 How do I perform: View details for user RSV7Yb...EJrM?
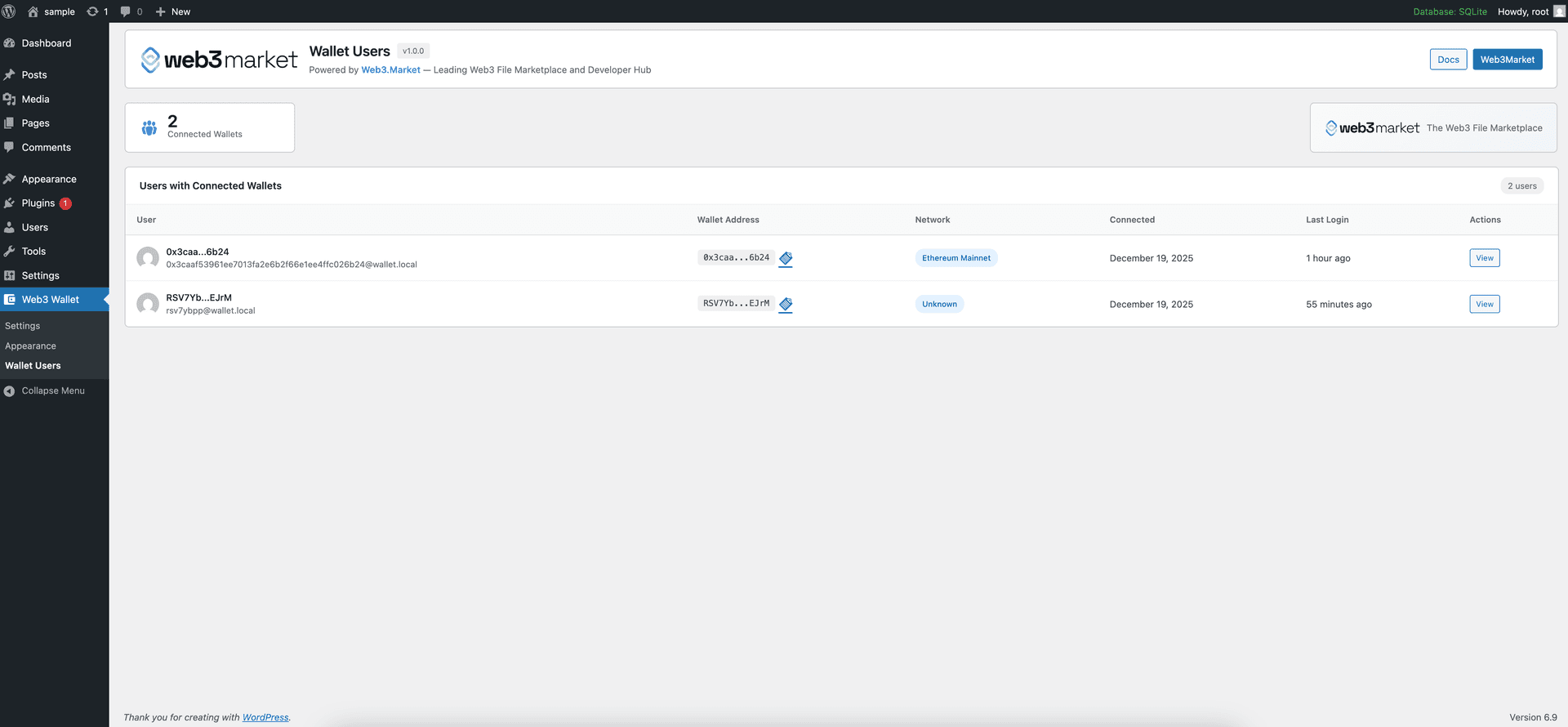1484,304
